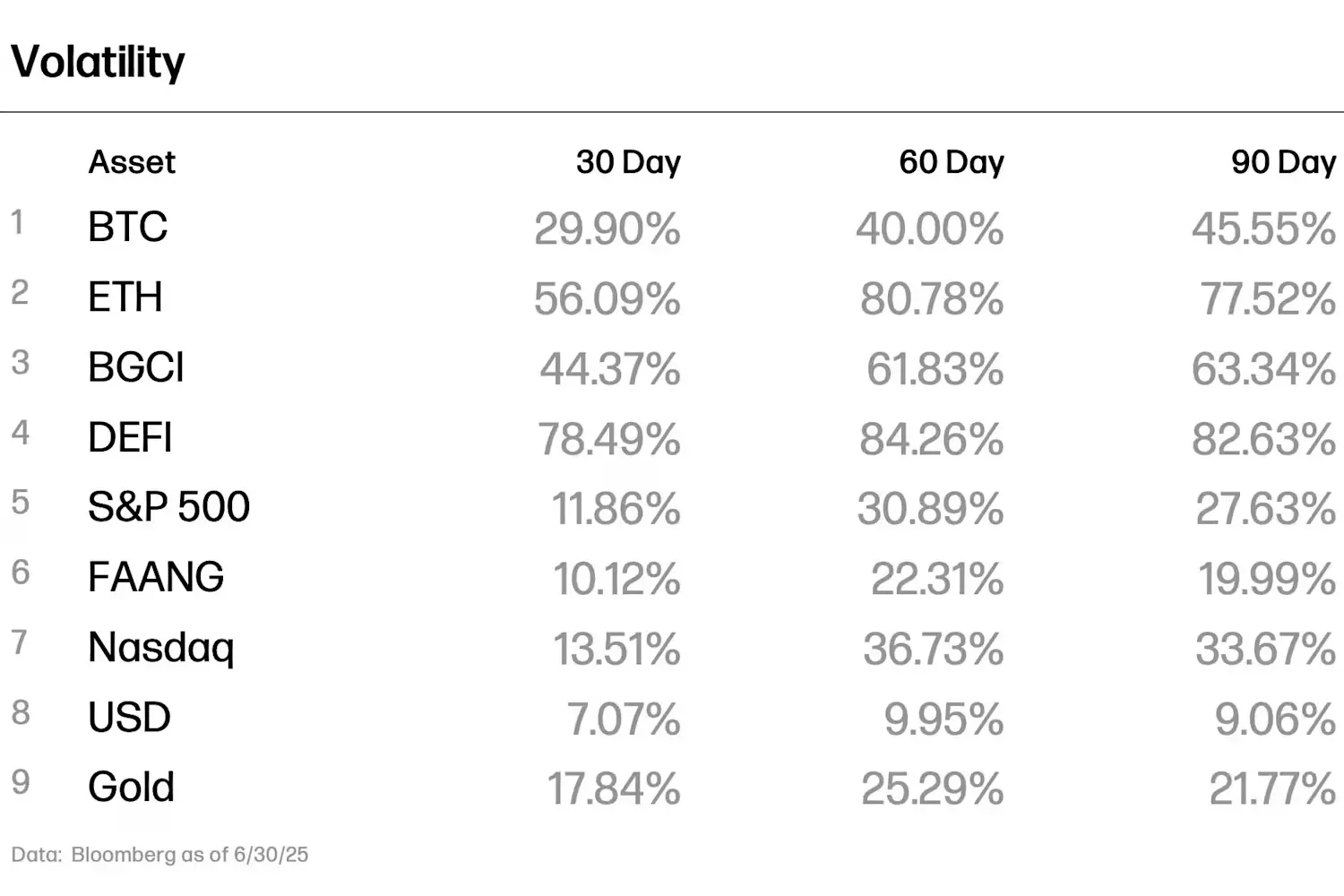The width and height of the screenshot is (1344, 896).
Task: Select the Asset column header
Action: (132, 162)
